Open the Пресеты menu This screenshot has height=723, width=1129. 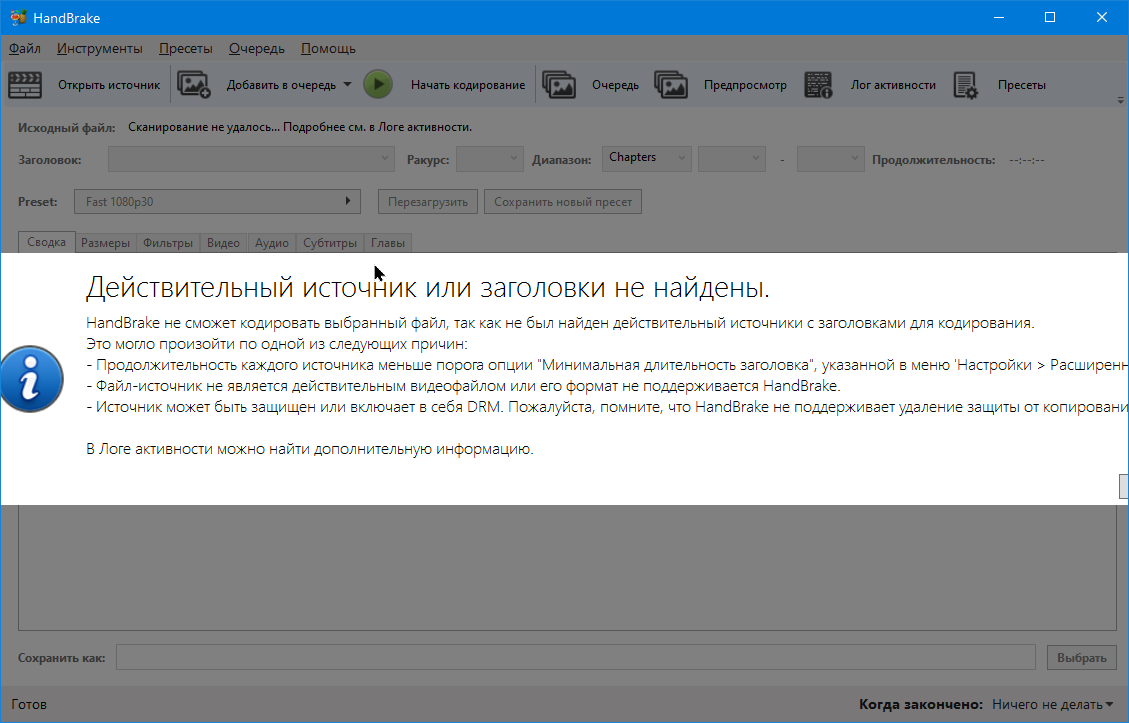click(186, 48)
